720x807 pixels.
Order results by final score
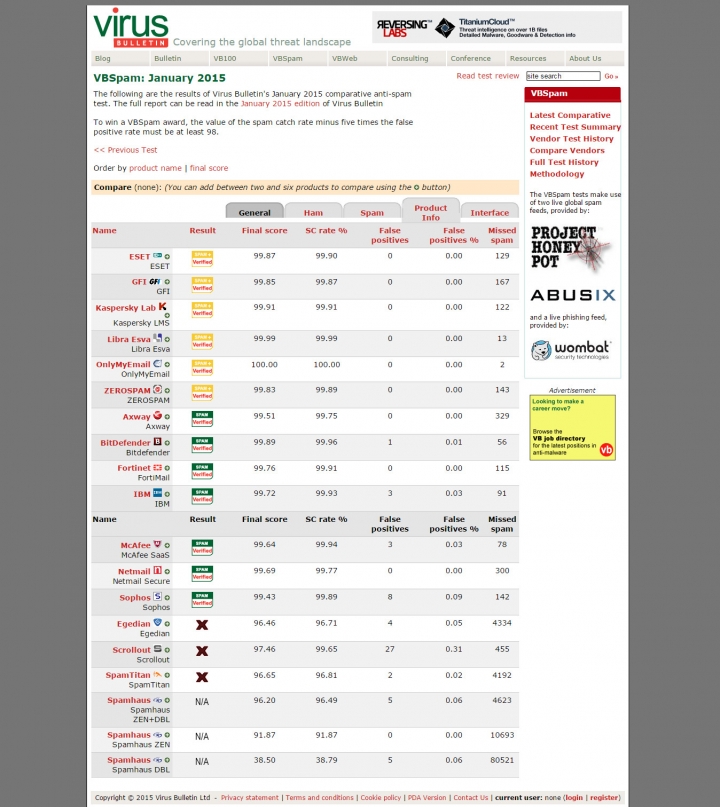tap(209, 168)
